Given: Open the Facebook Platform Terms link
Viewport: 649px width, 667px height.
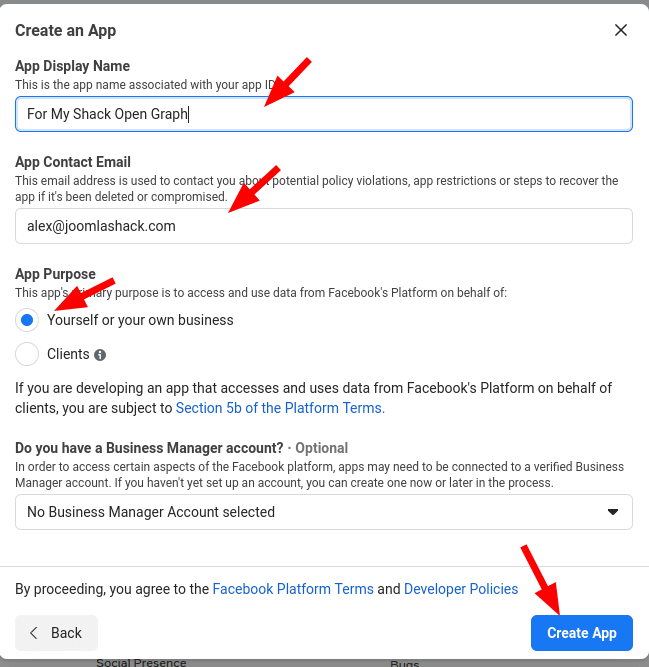Looking at the screenshot, I should pyautogui.click(x=293, y=589).
